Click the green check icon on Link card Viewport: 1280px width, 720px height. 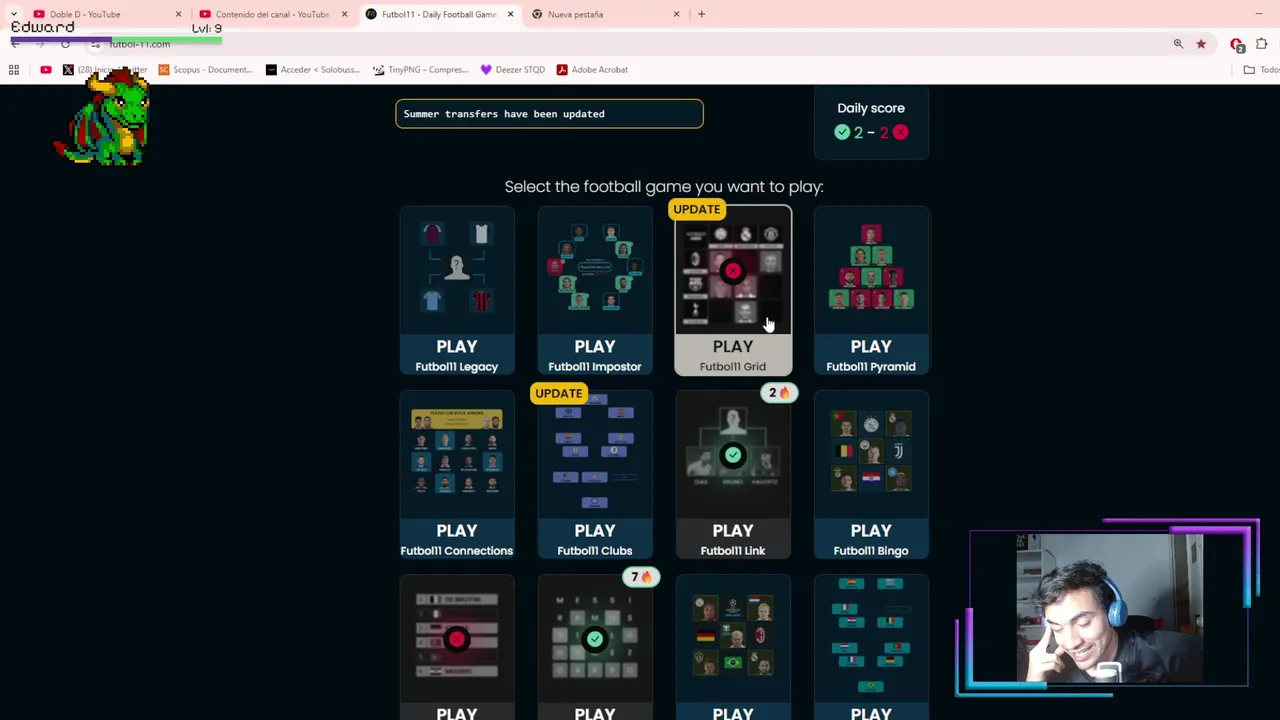[x=733, y=455]
